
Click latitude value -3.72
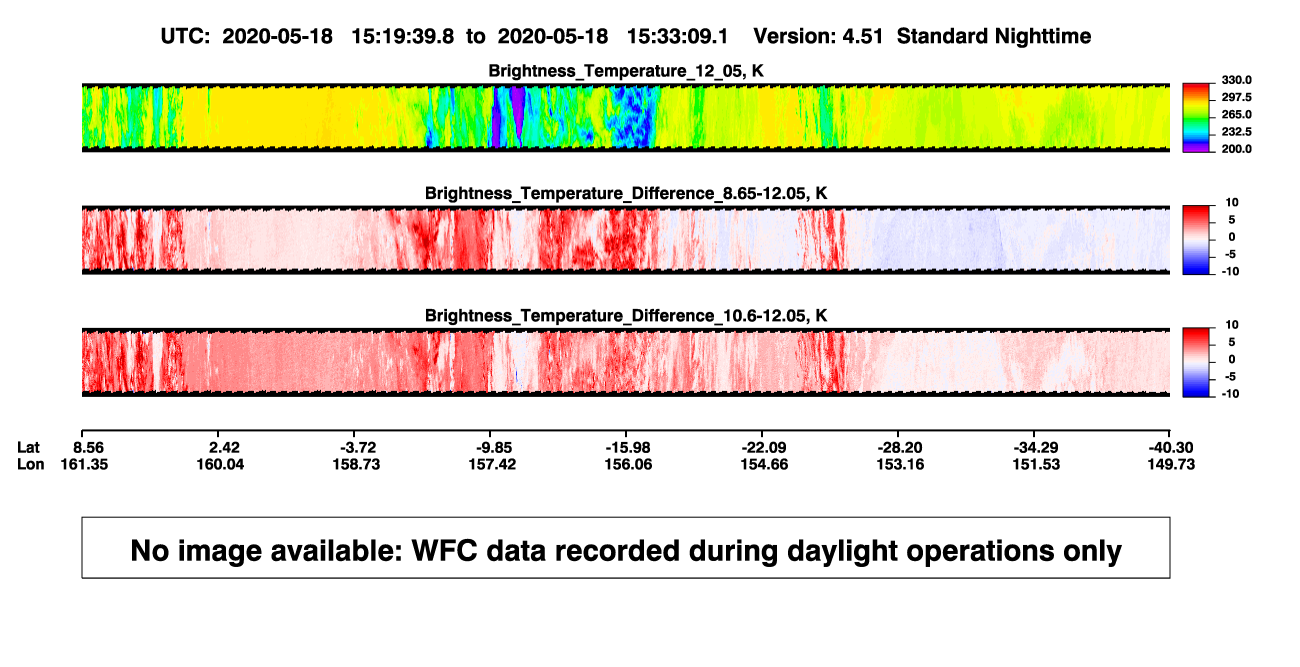pos(358,446)
